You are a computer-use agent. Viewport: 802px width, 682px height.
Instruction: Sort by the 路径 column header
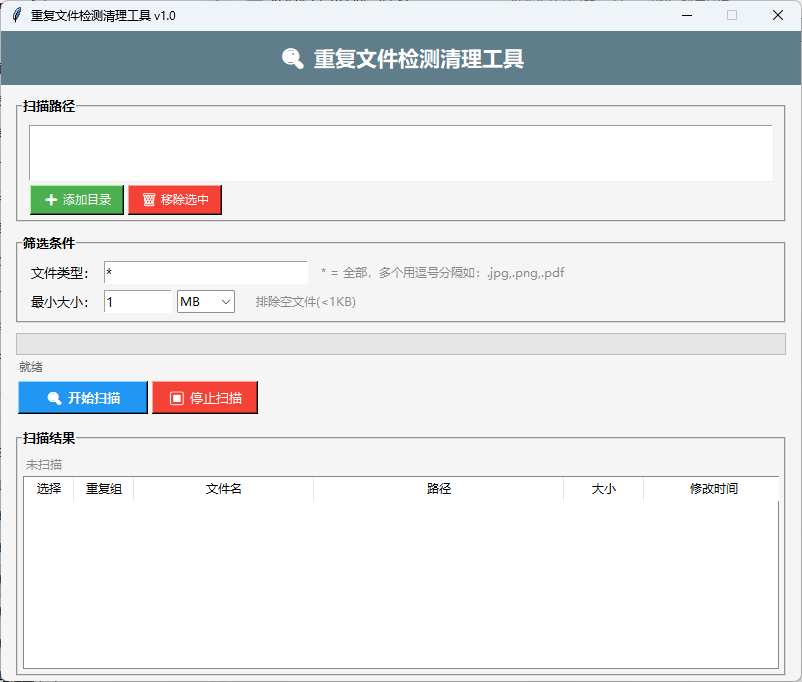coord(439,489)
